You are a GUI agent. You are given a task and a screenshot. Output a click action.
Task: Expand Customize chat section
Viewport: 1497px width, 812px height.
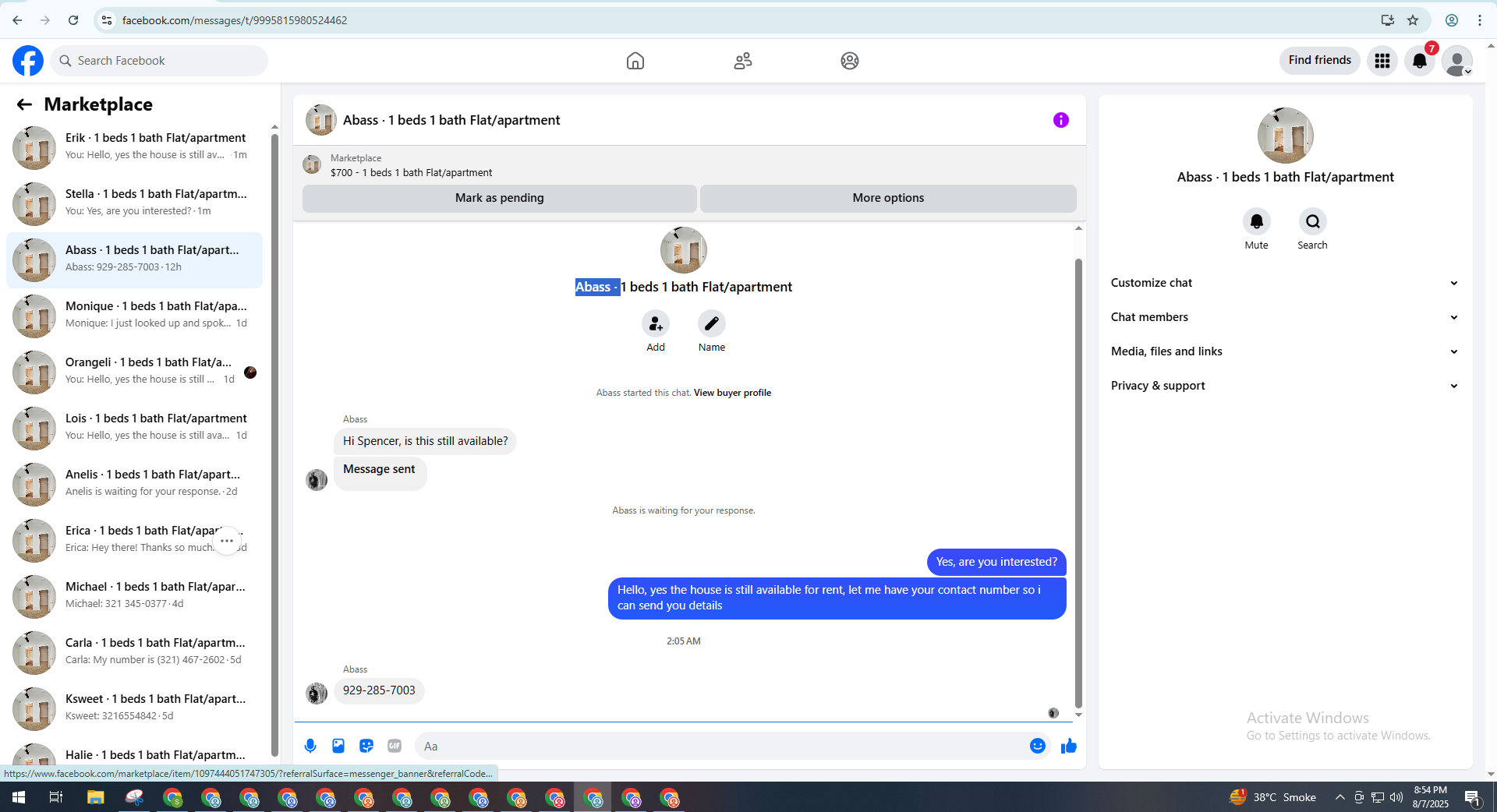click(1285, 283)
